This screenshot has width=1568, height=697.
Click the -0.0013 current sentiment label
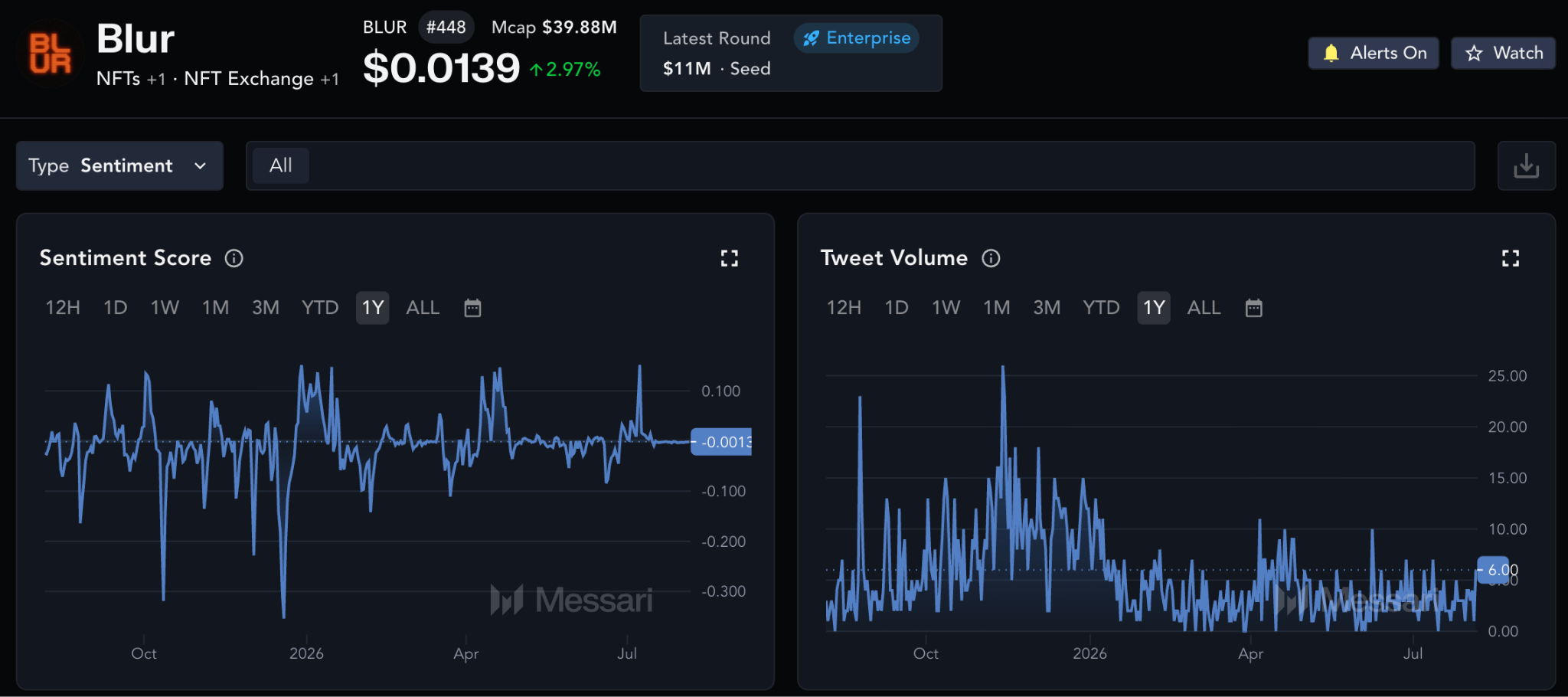click(721, 442)
